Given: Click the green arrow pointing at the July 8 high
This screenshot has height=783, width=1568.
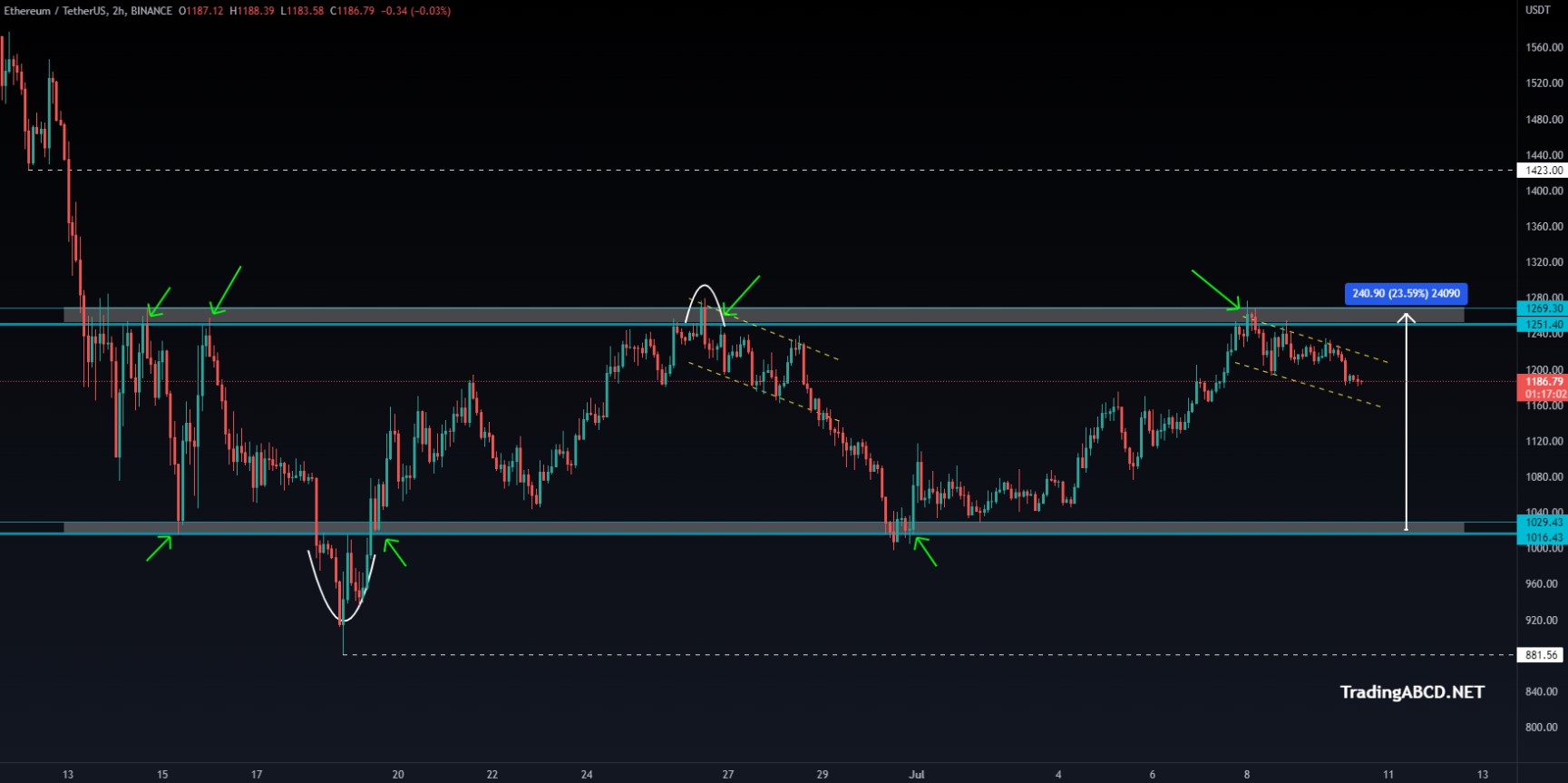Looking at the screenshot, I should [1216, 289].
